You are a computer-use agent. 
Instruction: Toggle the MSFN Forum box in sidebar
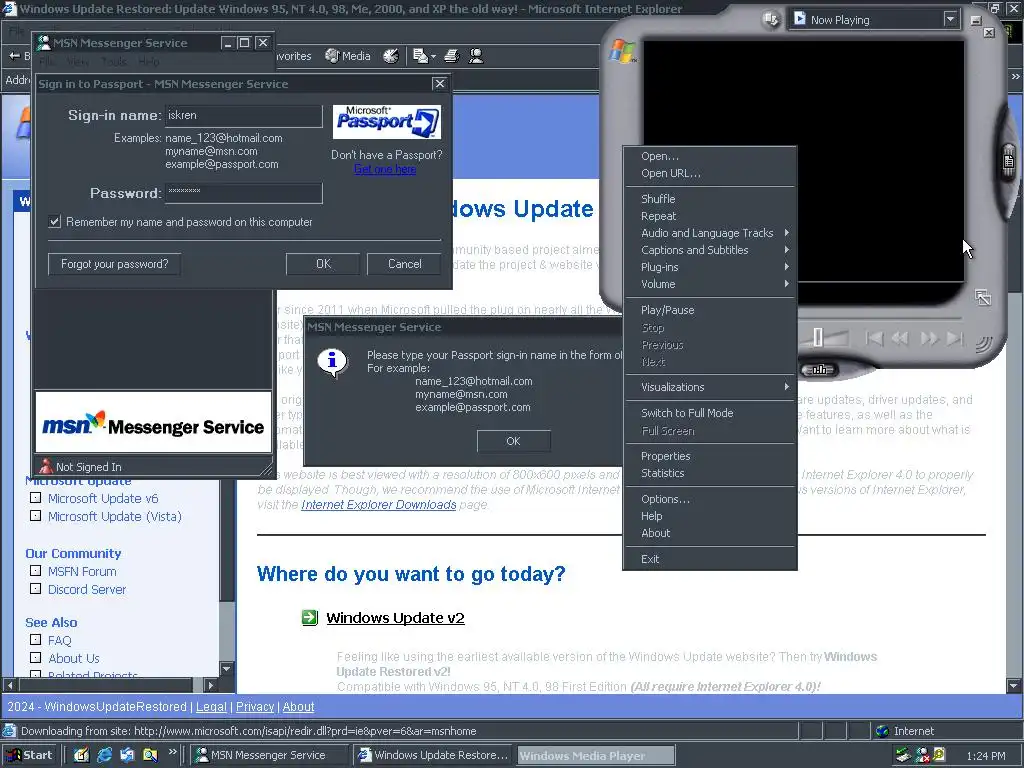pyautogui.click(x=36, y=571)
